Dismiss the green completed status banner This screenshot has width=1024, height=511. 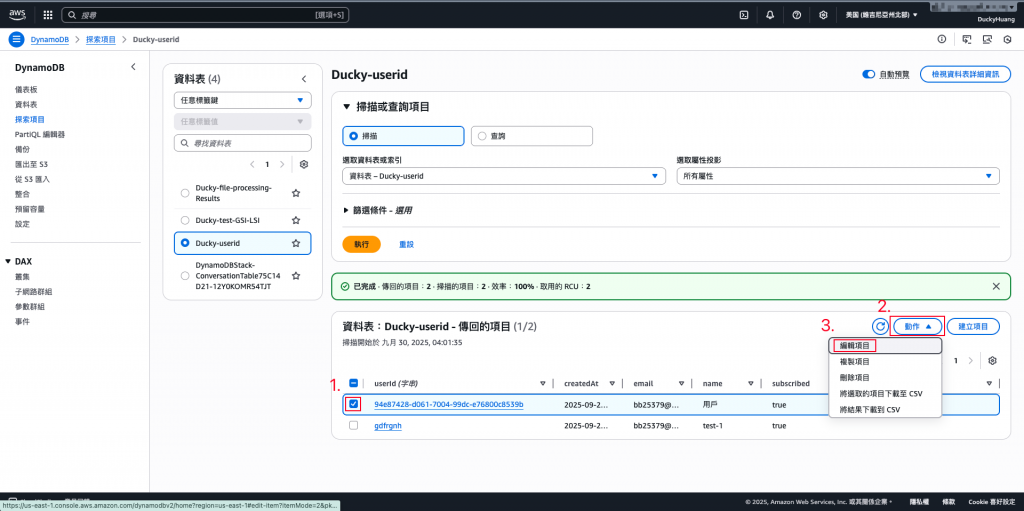(996, 286)
